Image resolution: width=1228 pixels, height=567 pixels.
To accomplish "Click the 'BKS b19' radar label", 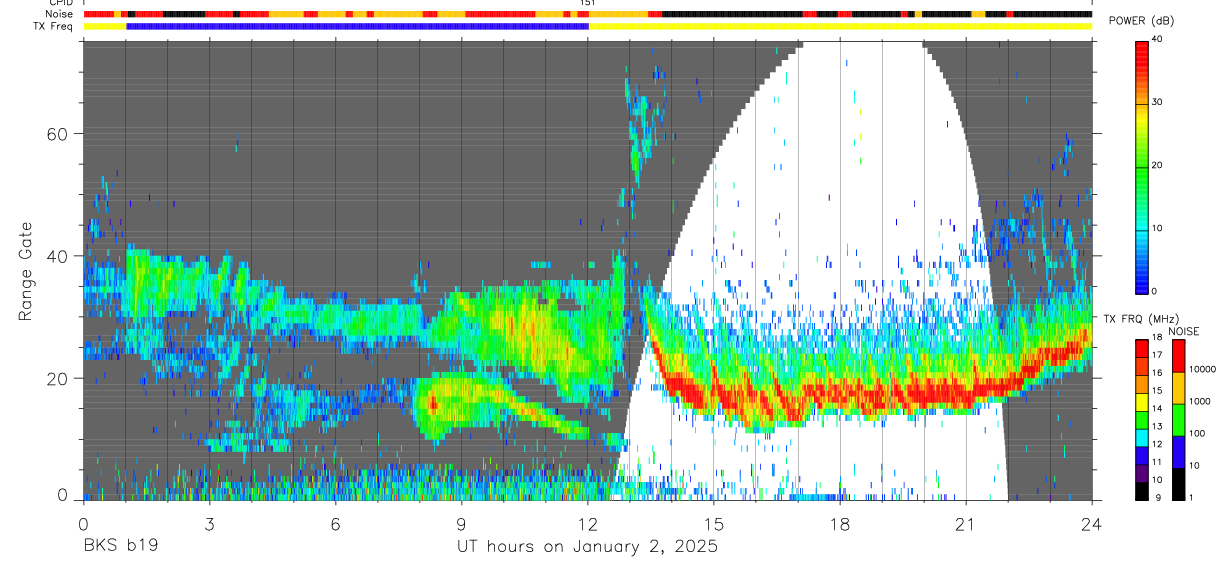I will coord(120,547).
